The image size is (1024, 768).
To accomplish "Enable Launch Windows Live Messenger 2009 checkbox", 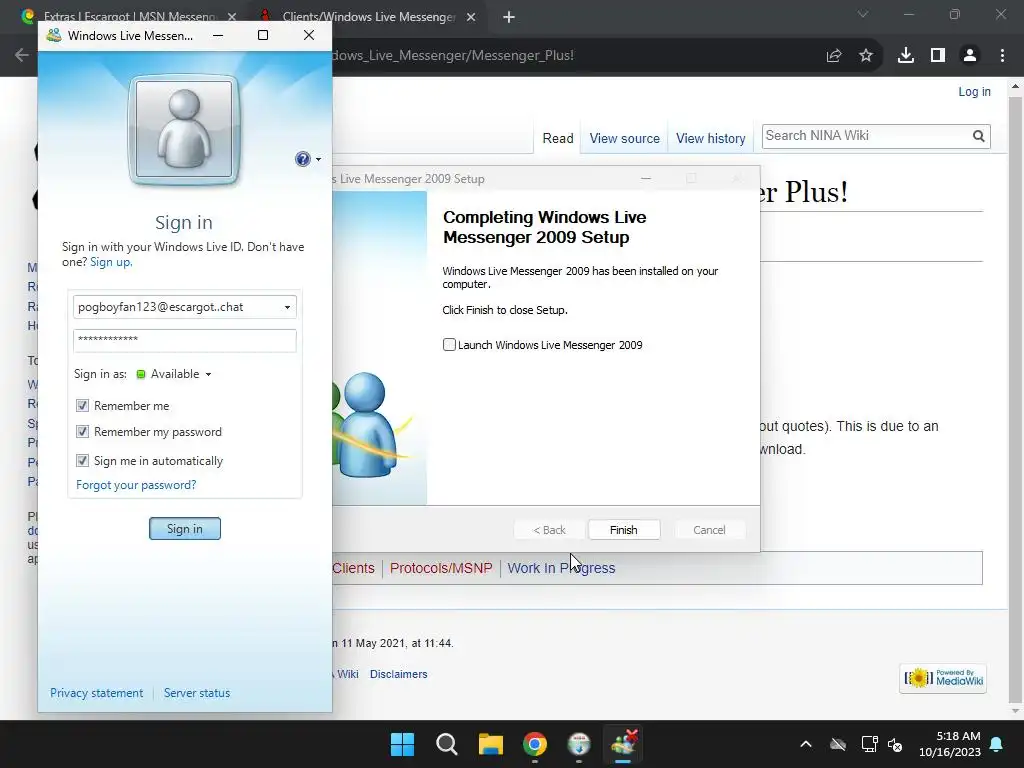I will [449, 344].
